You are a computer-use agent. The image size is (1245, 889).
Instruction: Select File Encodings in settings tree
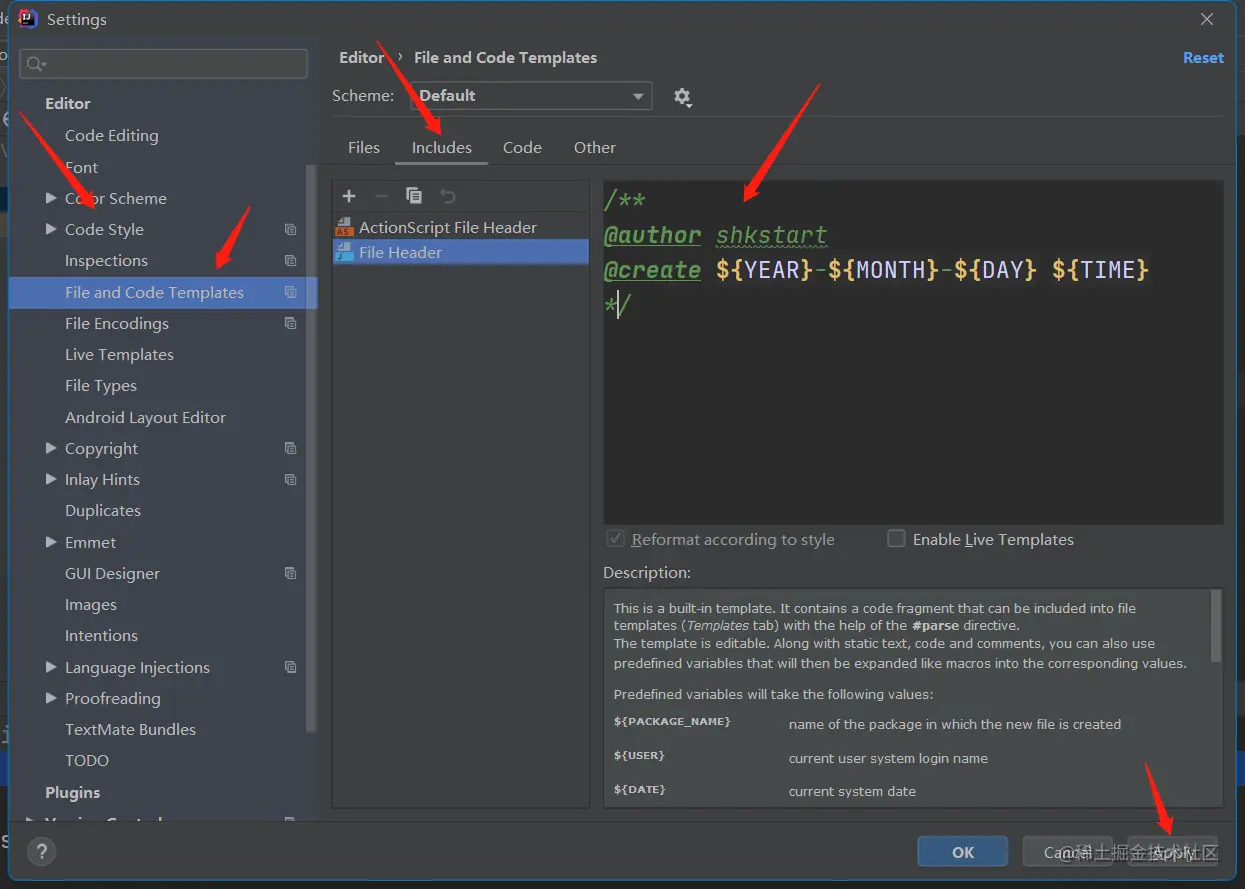(117, 323)
